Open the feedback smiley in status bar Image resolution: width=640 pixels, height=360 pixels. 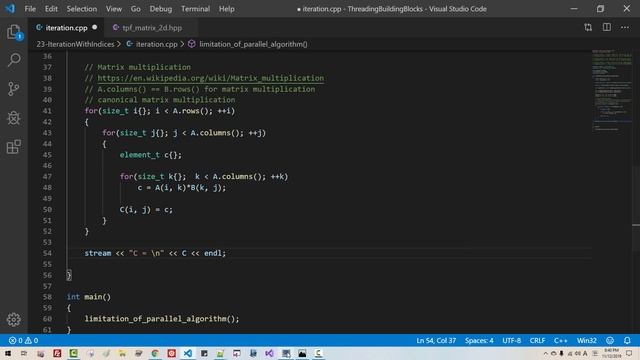pos(610,340)
